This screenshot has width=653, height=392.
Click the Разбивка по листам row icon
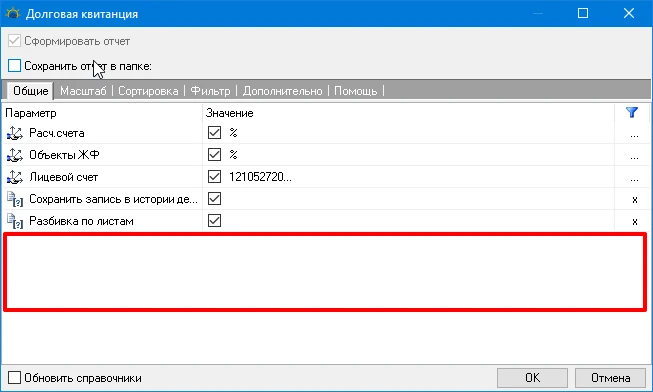point(15,221)
